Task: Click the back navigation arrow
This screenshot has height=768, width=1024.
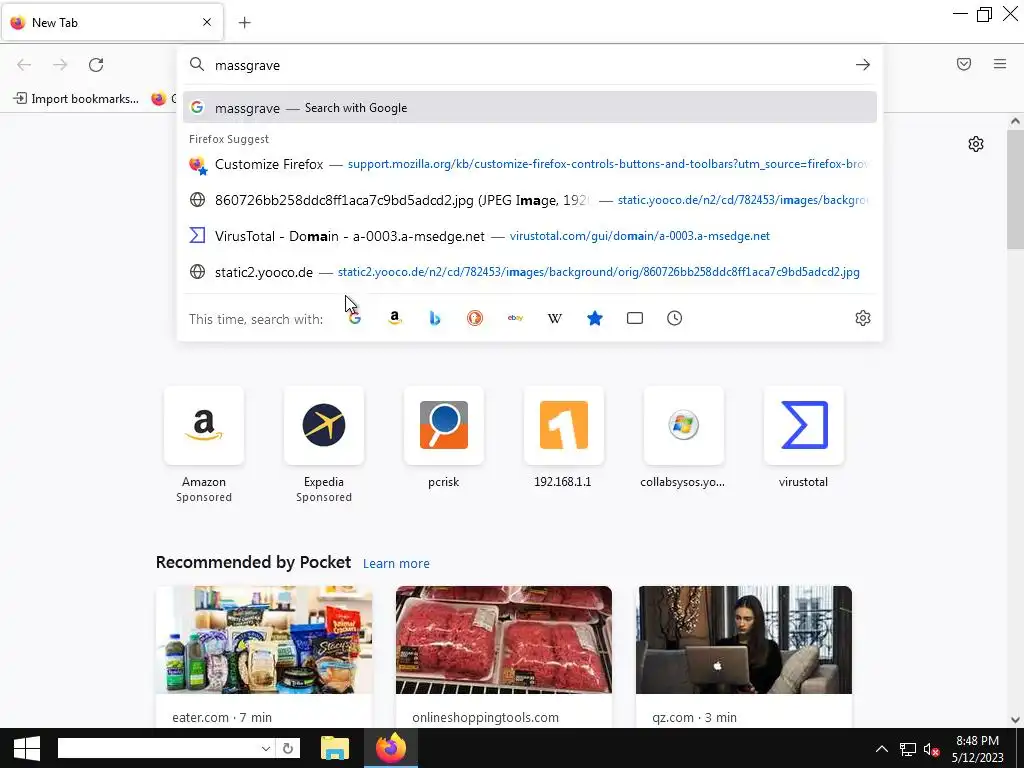Action: point(24,65)
